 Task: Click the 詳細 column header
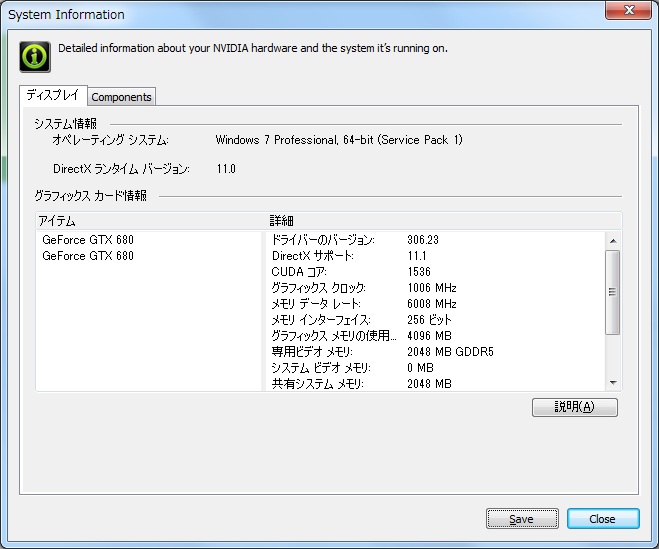443,221
